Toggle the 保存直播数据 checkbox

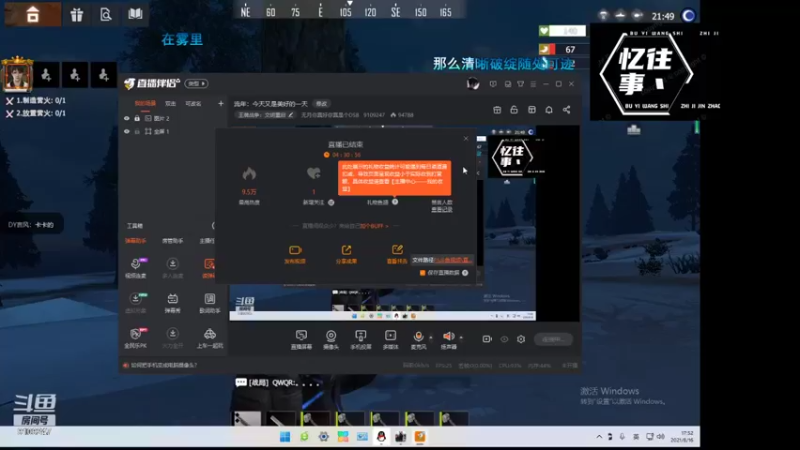click(422, 273)
